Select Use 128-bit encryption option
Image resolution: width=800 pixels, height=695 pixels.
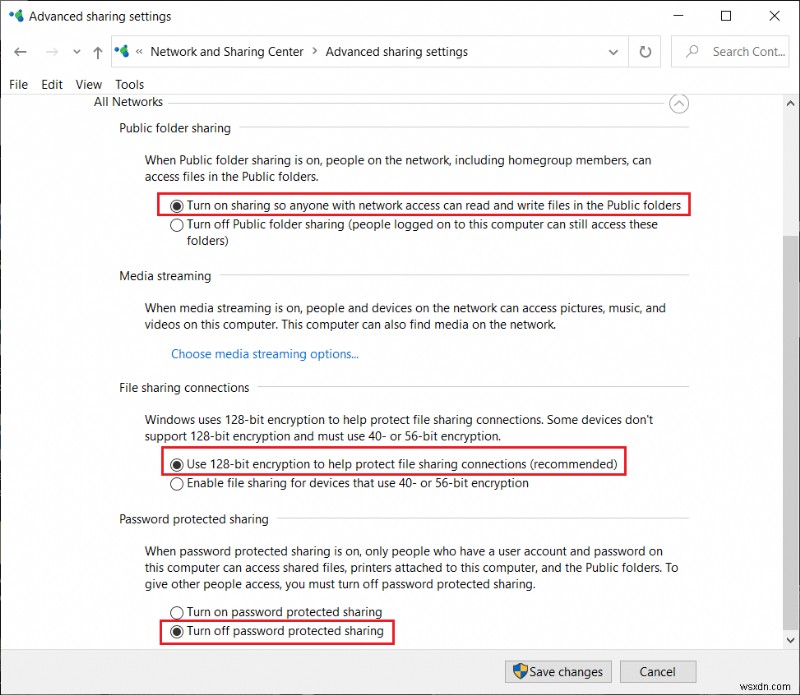tap(177, 462)
